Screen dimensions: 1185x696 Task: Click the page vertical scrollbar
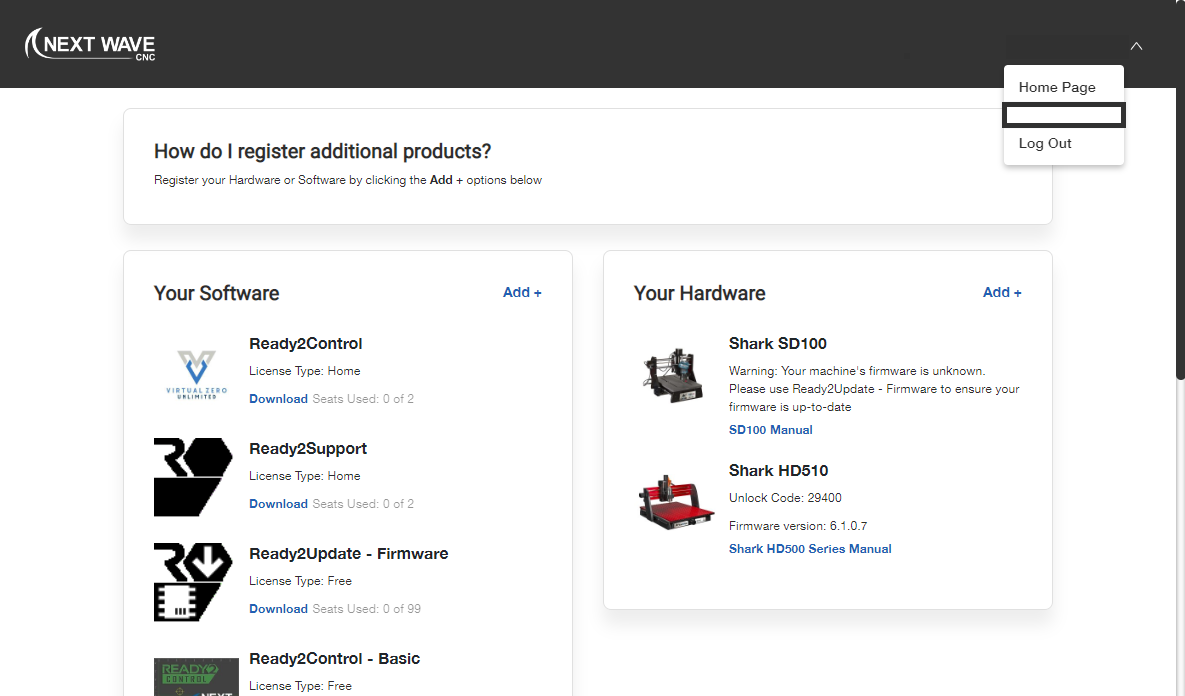pos(1179,200)
